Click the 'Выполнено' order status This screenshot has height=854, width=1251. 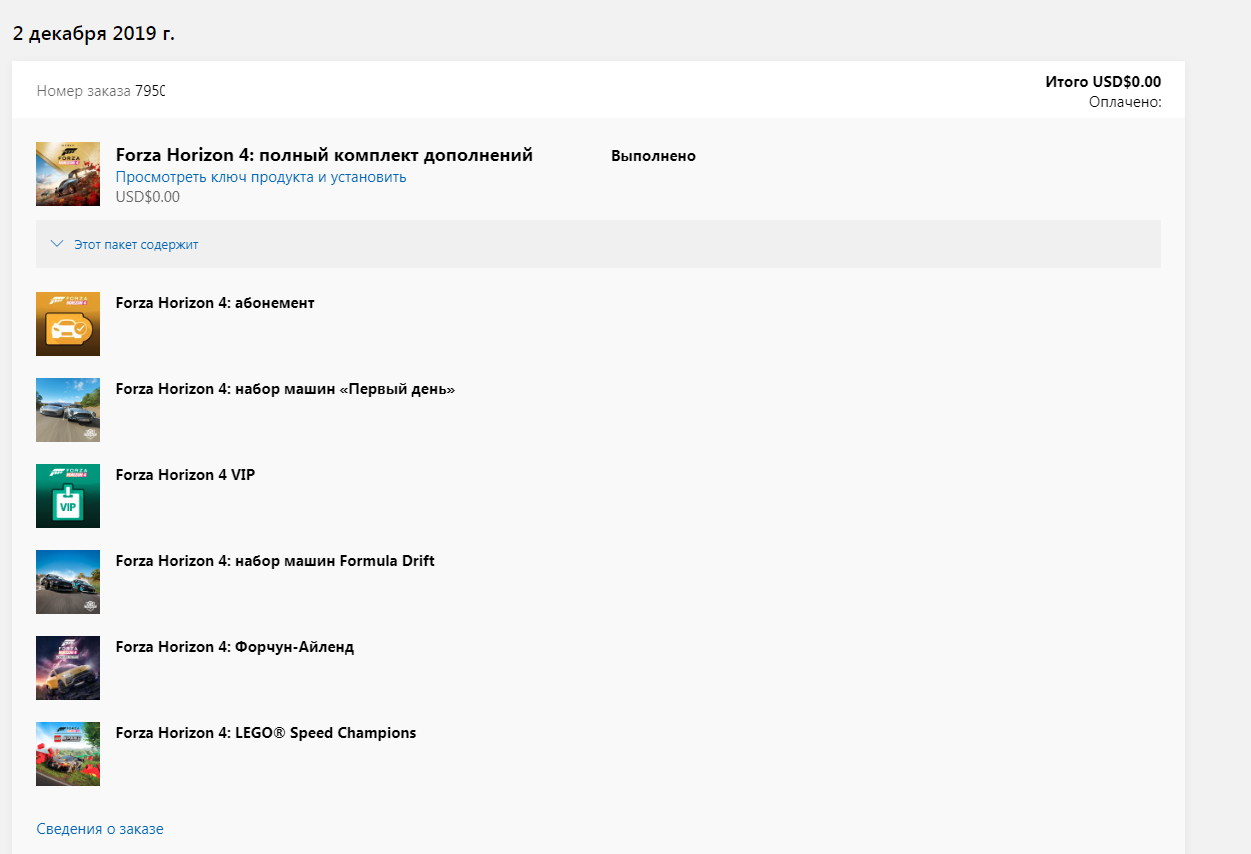(653, 156)
